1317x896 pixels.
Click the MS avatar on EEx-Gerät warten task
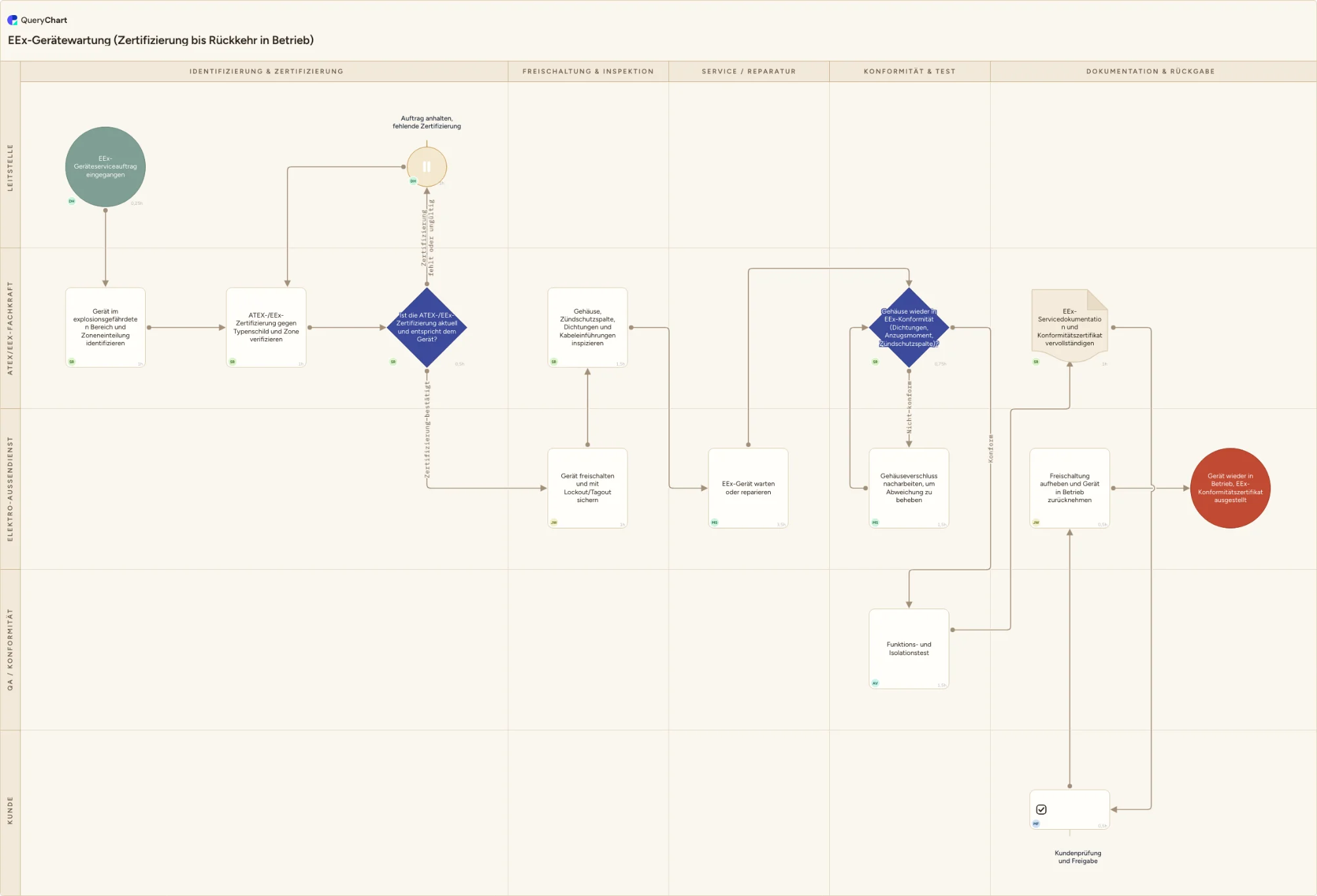714,523
